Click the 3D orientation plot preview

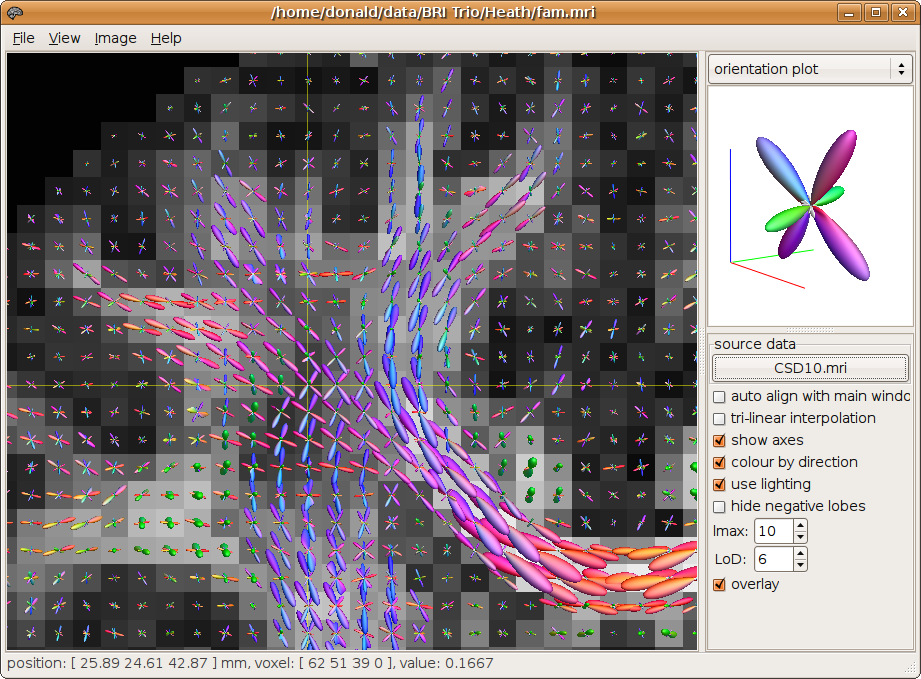point(809,205)
